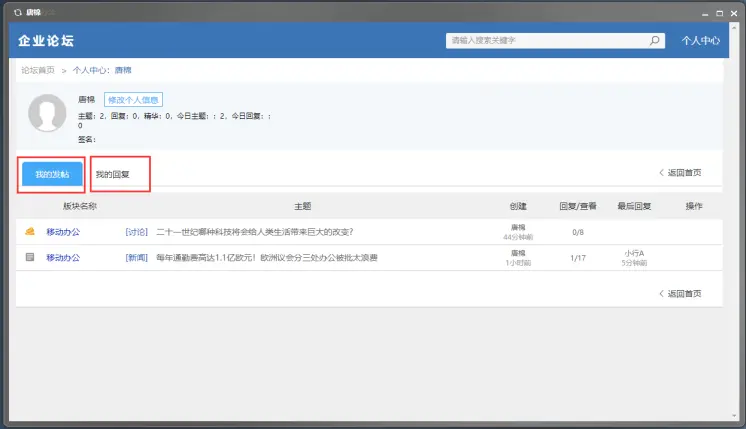This screenshot has height=429, width=746.
Task: Go to 论坛首页 breadcrumb link
Action: coord(38,70)
